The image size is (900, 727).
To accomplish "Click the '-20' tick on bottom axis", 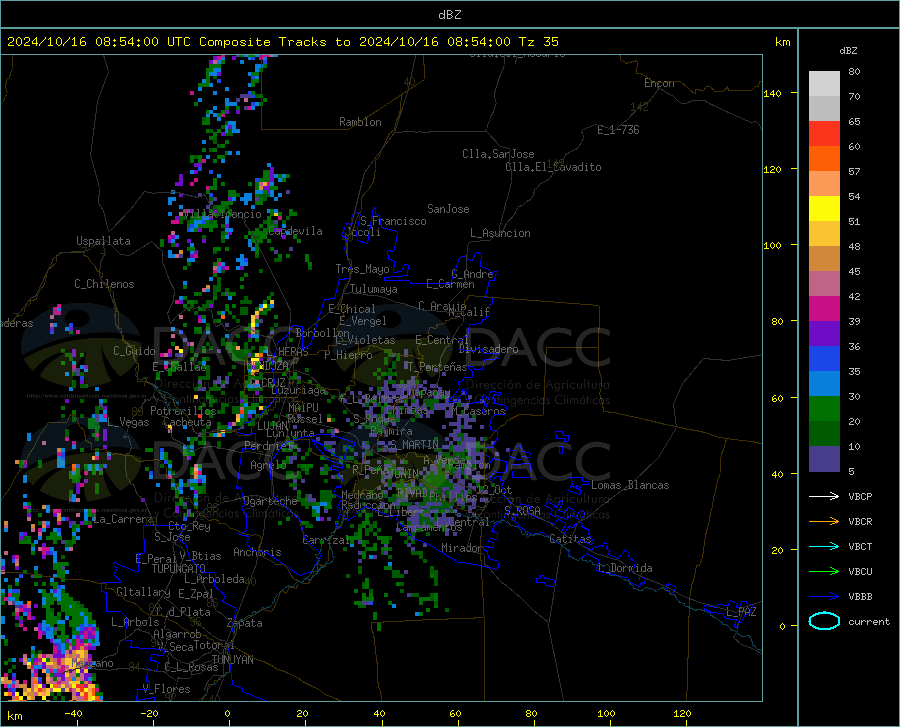I will pyautogui.click(x=149, y=713).
